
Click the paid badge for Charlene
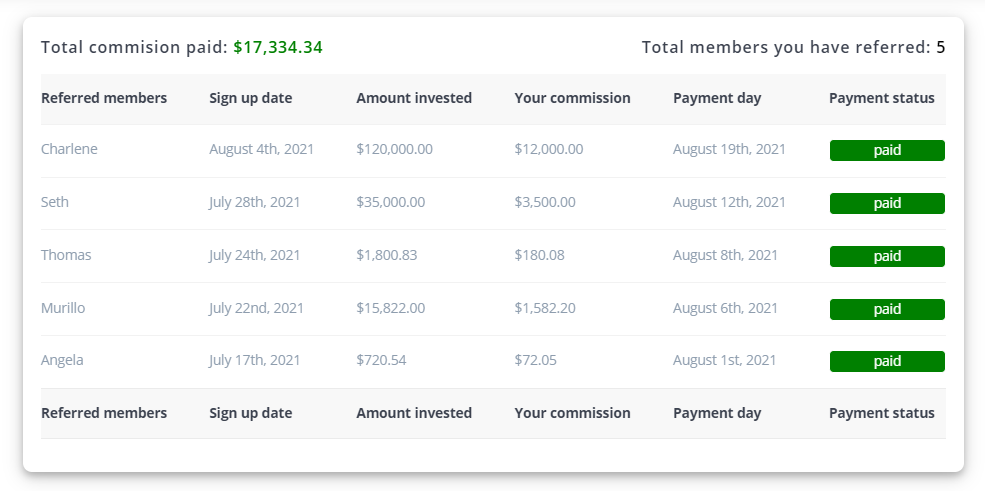[x=887, y=151]
